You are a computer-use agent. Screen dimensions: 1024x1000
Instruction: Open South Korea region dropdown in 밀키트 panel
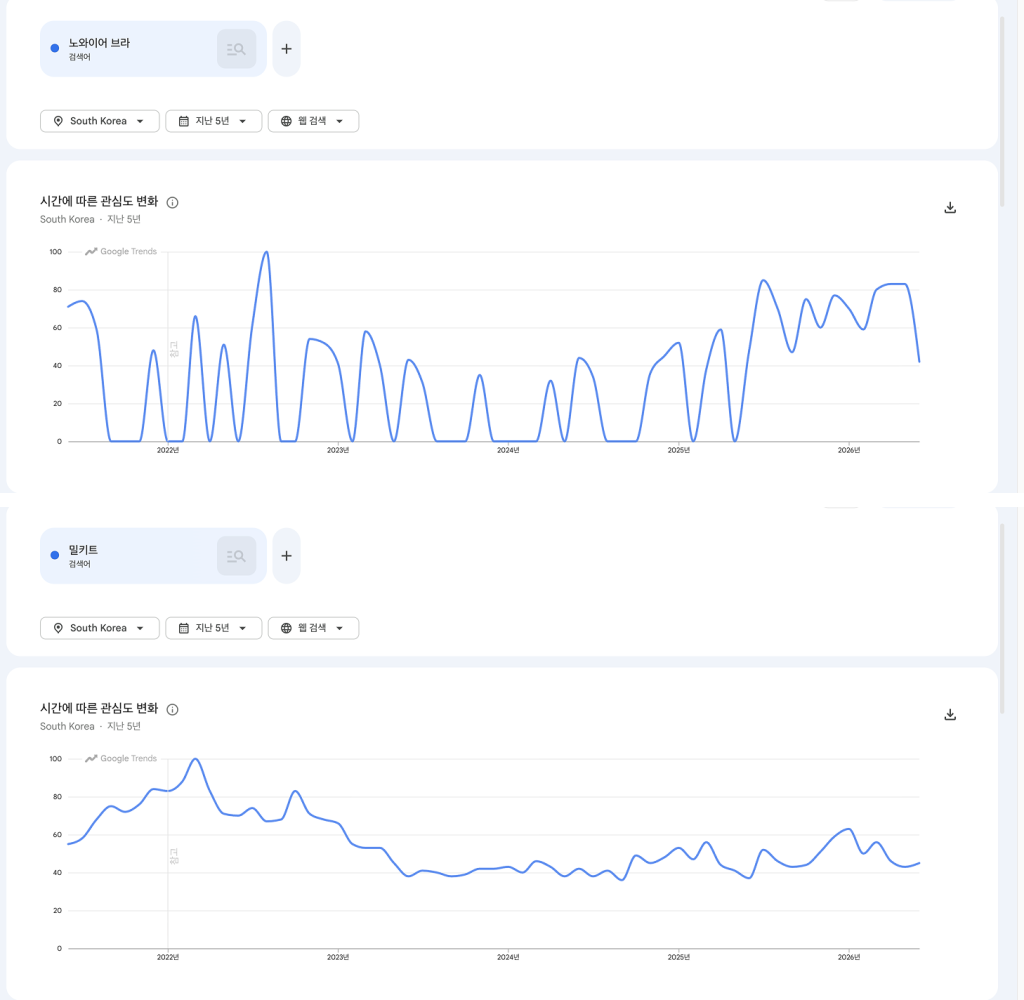[x=100, y=628]
